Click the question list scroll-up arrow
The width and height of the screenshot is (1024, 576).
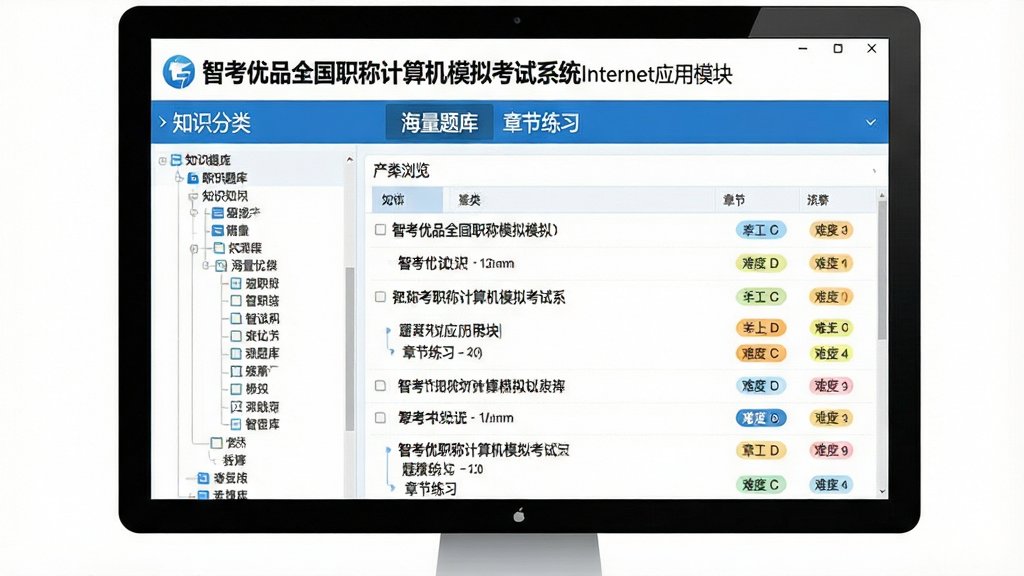[x=882, y=195]
